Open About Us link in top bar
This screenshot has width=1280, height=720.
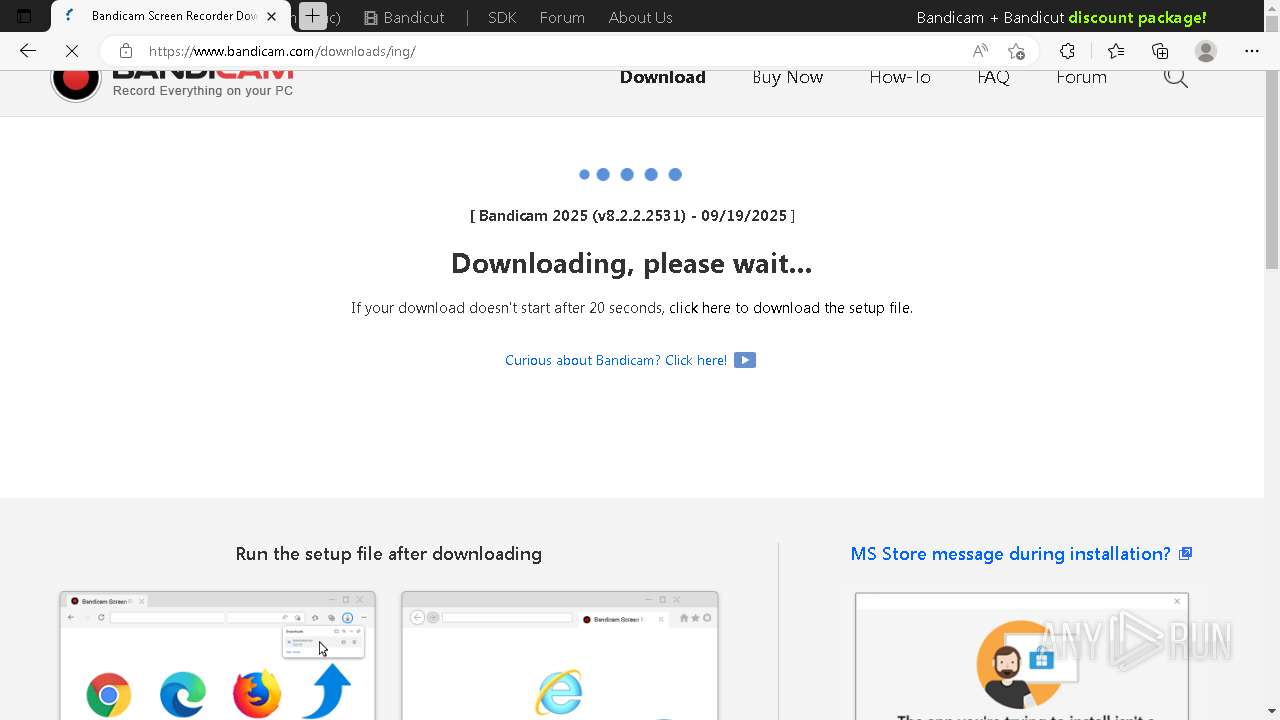[x=640, y=17]
